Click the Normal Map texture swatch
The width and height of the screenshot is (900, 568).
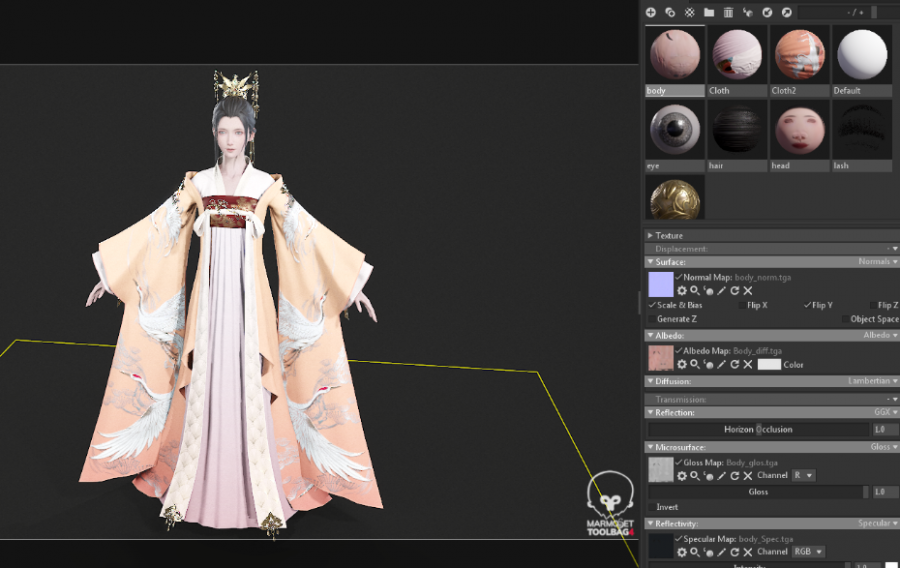(661, 285)
